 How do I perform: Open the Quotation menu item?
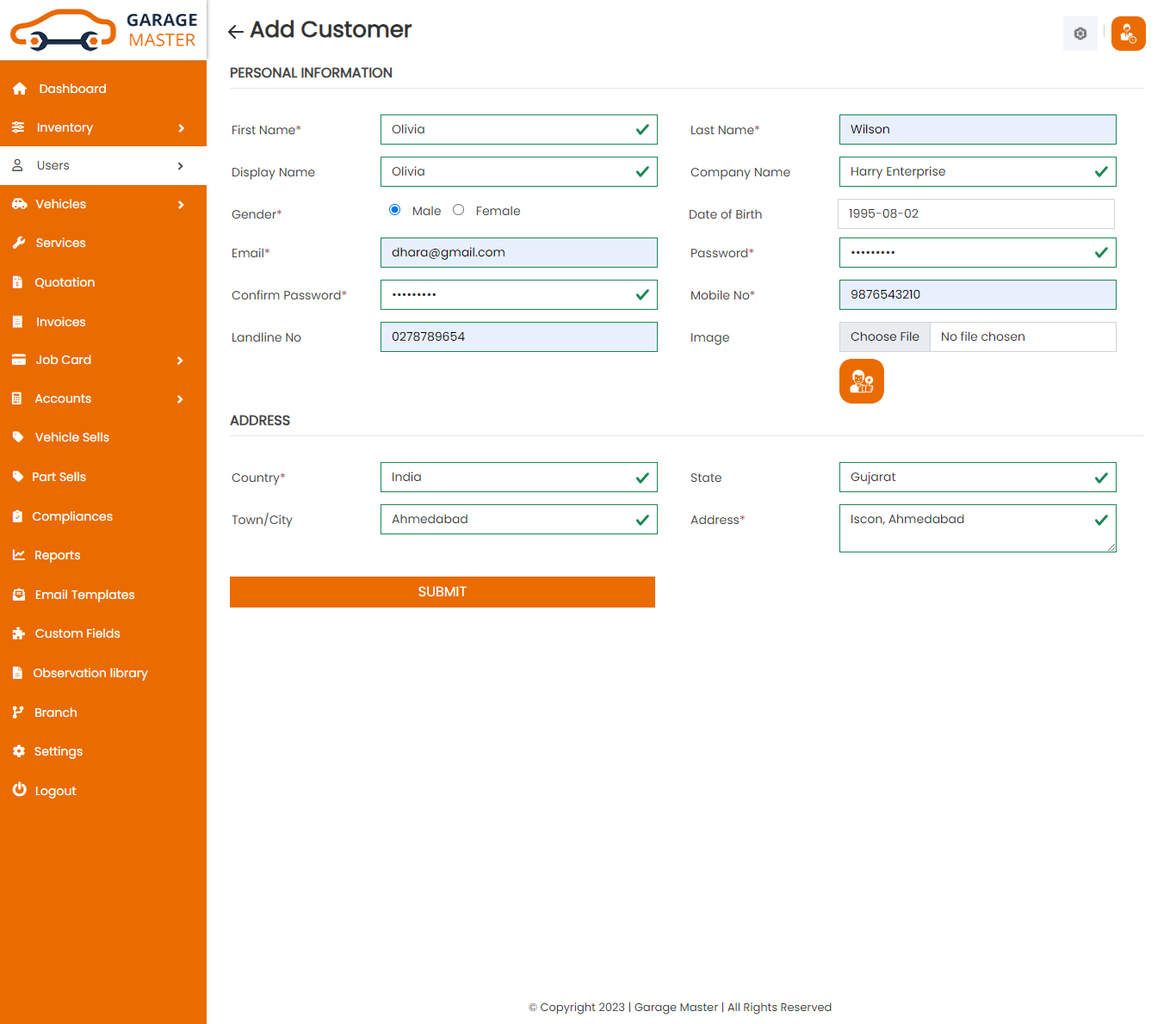[x=65, y=282]
